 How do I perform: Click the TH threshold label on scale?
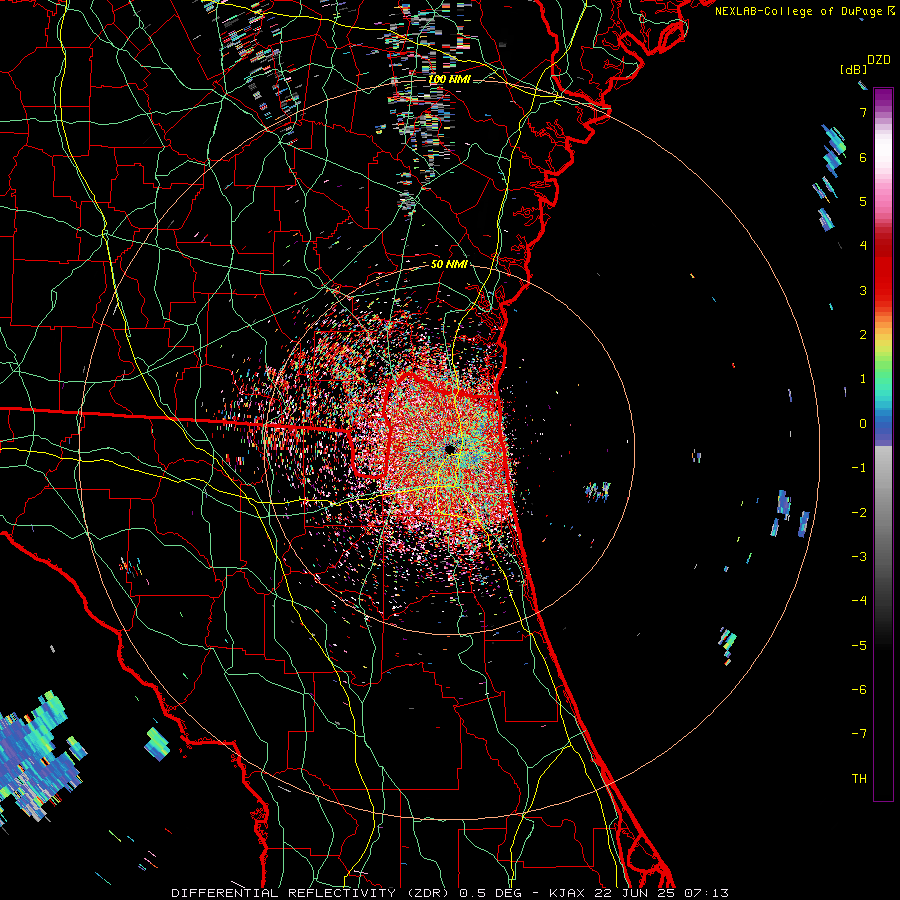[x=859, y=778]
